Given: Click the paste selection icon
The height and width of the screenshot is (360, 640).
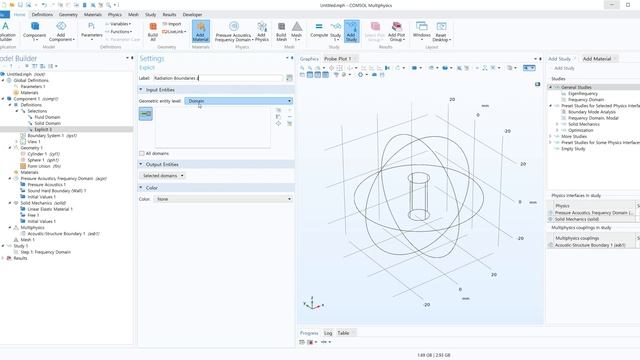Looking at the screenshot, I should point(278,117).
